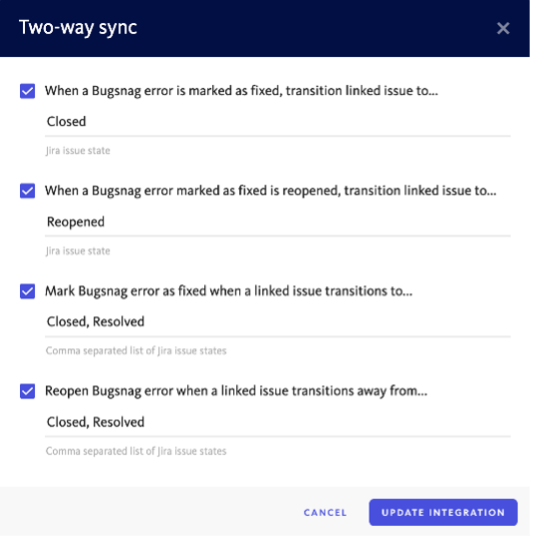
Task: Click the comma separated list hint under Reopen Bugsnag
Action: click(136, 451)
